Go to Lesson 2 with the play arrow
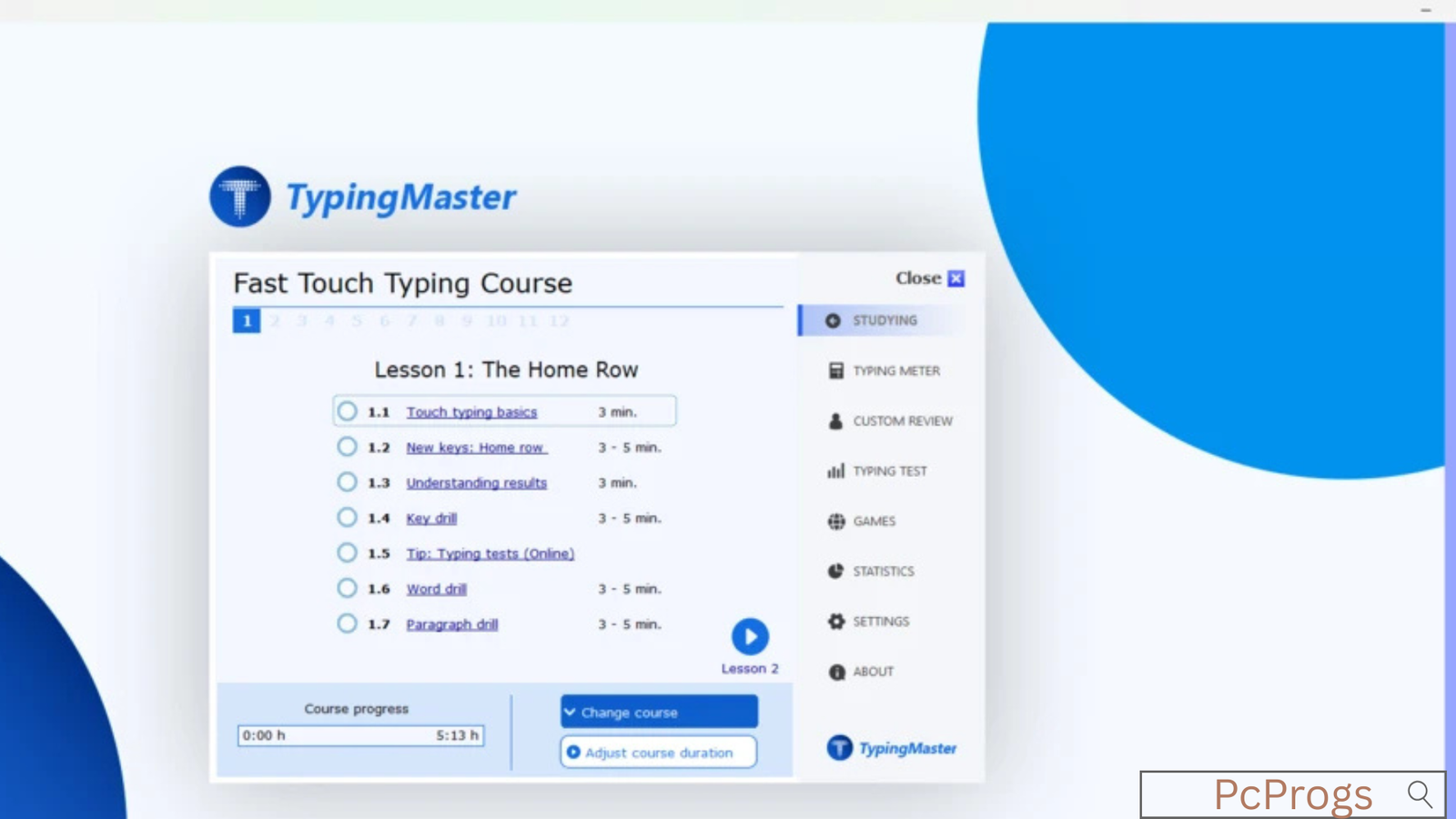This screenshot has width=1456, height=819. [750, 637]
